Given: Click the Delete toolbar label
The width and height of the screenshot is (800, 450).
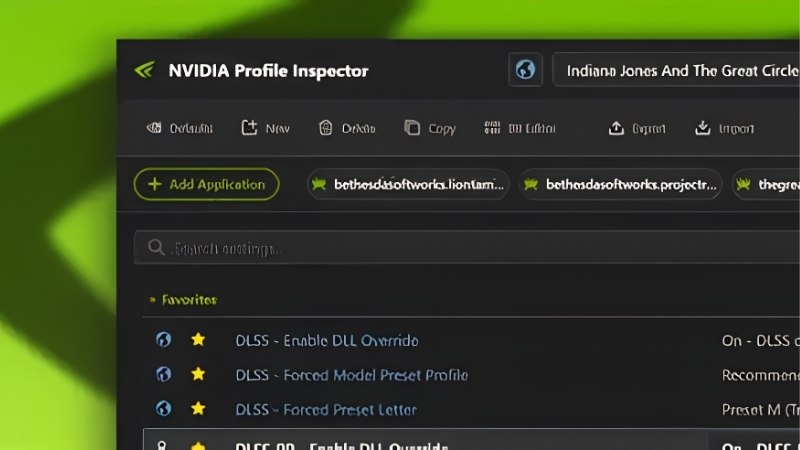Looking at the screenshot, I should coord(359,129).
